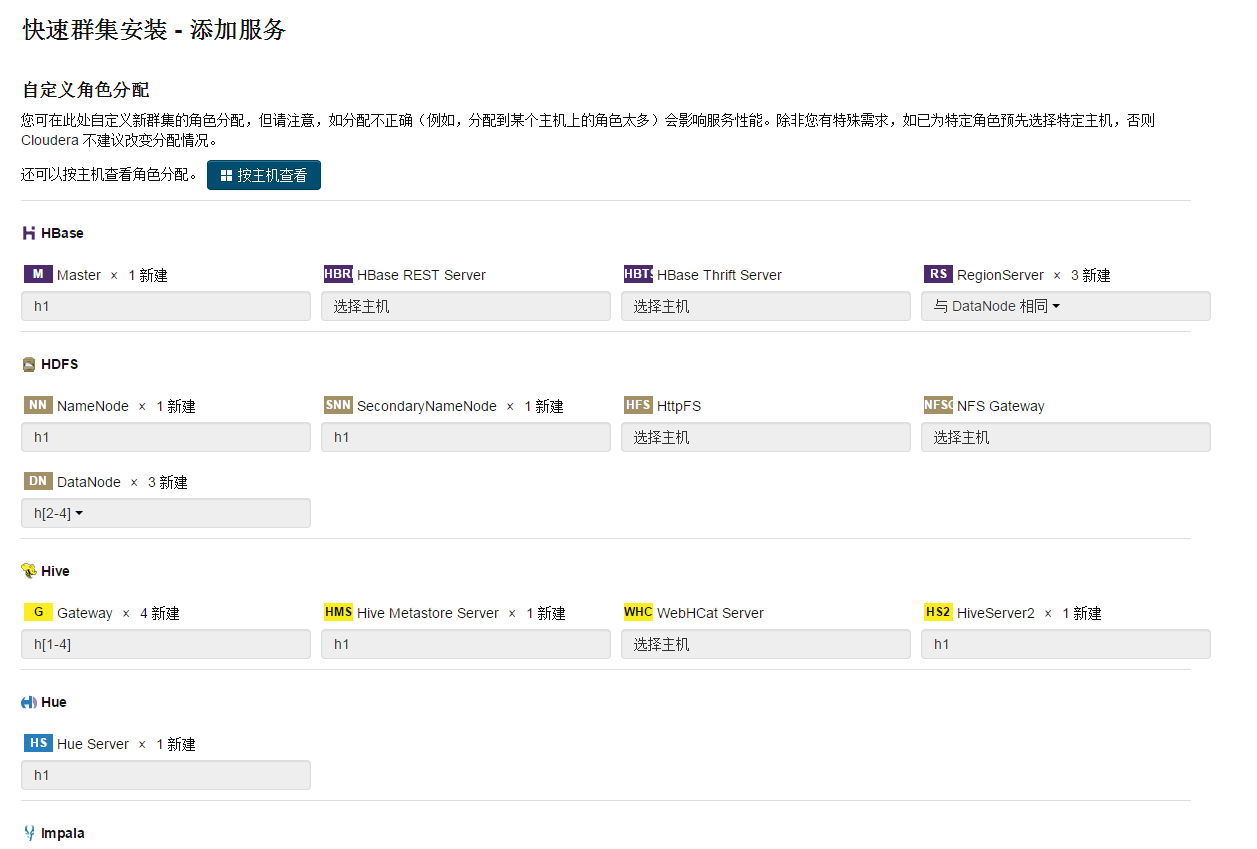Click the Hue Server HS badge icon

point(38,743)
